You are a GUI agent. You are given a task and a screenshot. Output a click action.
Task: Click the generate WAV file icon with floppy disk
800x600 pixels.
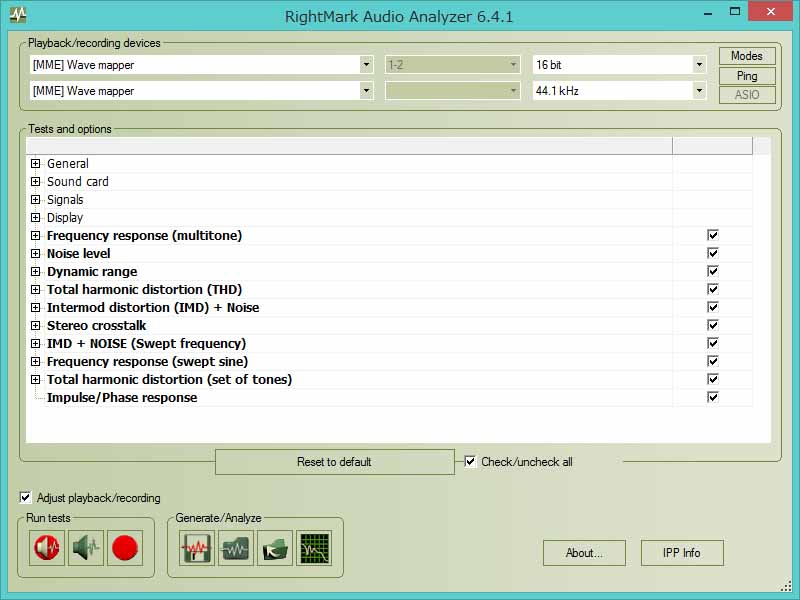coord(197,548)
